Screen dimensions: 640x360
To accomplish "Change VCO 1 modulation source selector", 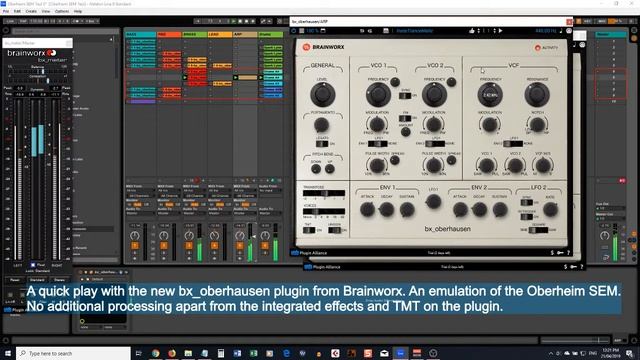I will point(378,144).
